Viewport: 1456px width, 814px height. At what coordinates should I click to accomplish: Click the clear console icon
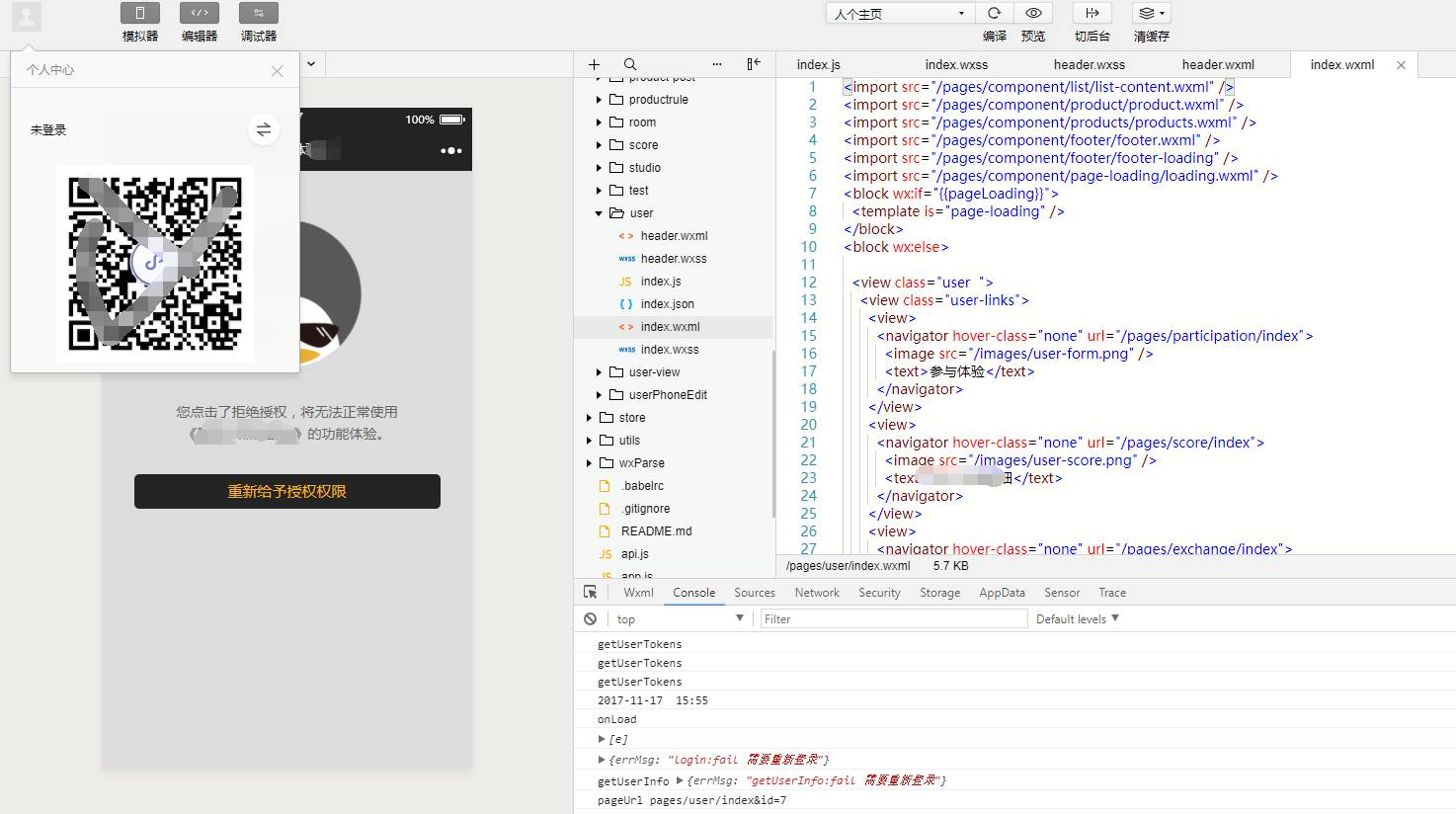coord(590,619)
